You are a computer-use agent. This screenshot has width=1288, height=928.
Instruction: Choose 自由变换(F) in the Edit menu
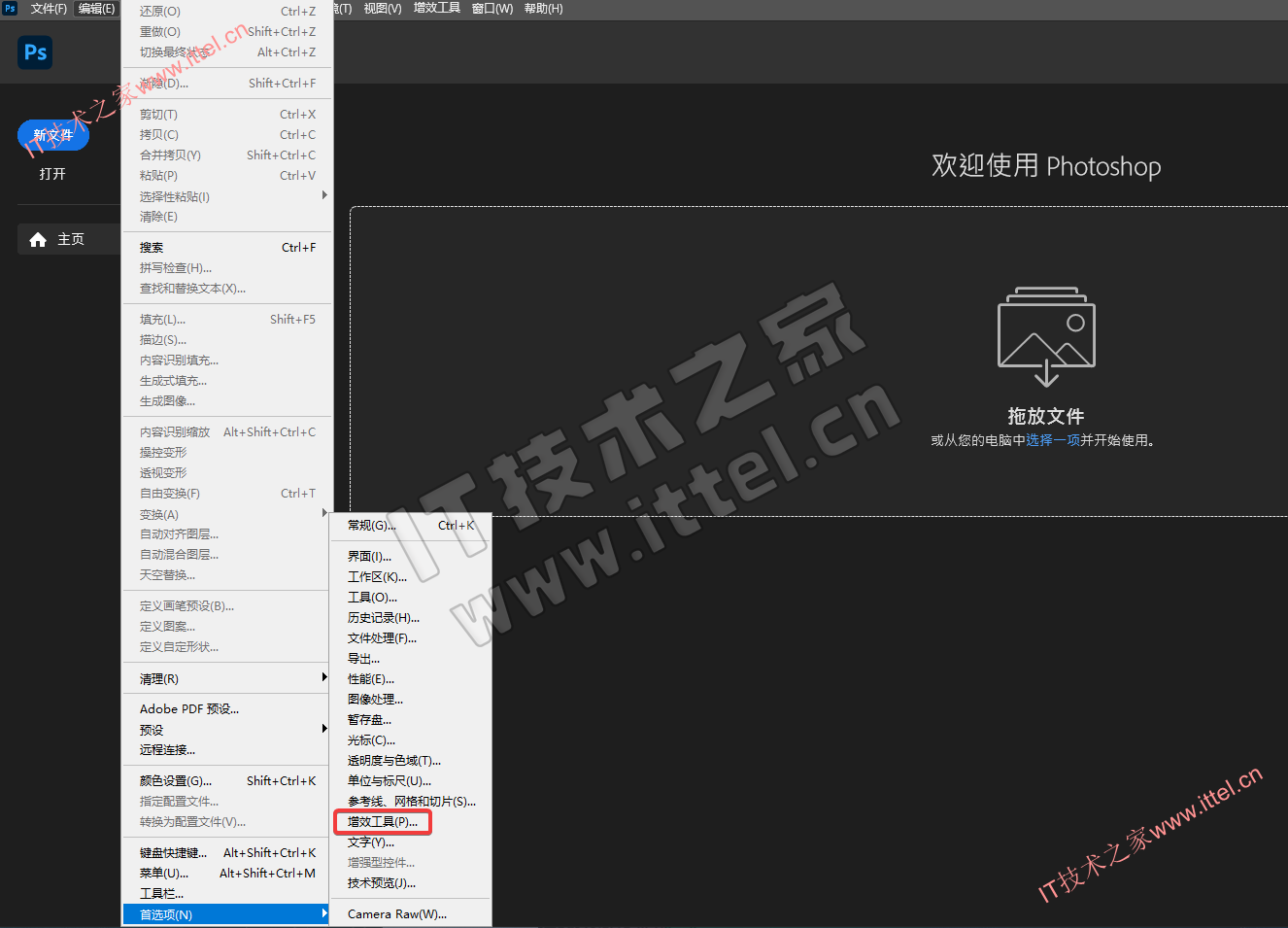pyautogui.click(x=227, y=494)
